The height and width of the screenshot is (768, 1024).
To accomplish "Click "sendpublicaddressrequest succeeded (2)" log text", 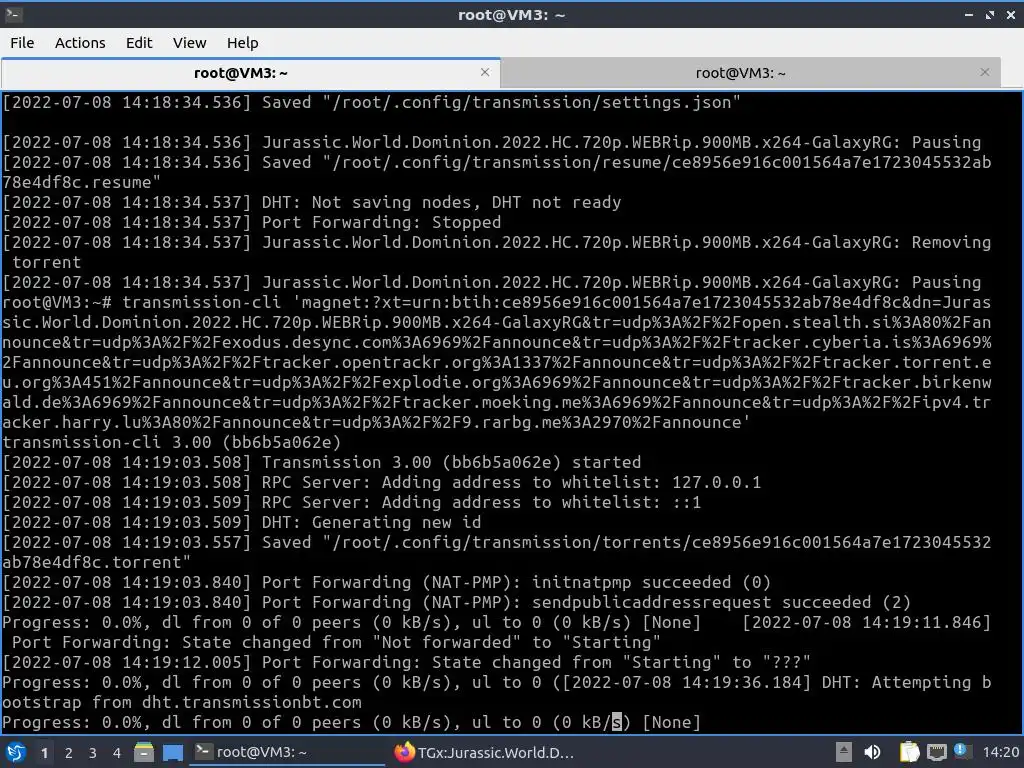I will tap(721, 602).
